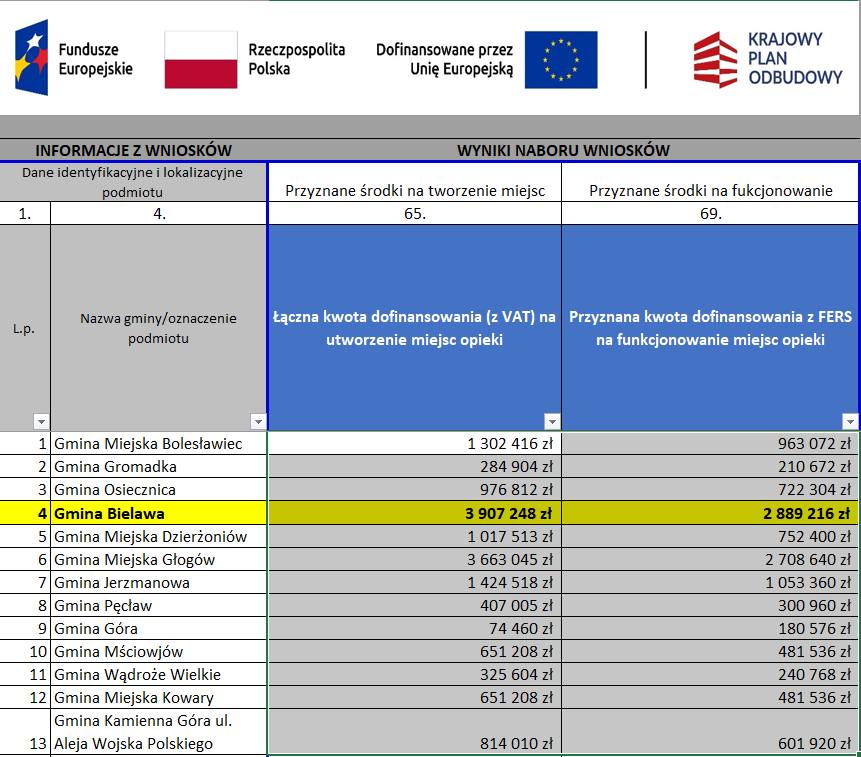861x757 pixels.
Task: Select the INFORMACJE Z WNIOSKÓW header cell
Action: coord(134,150)
